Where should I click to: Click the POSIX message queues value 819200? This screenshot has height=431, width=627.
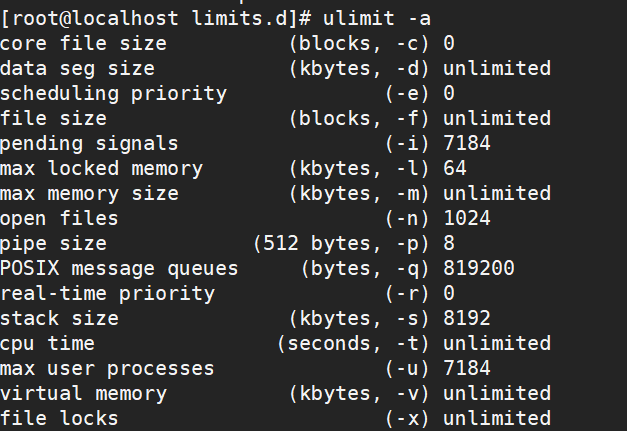pos(479,269)
